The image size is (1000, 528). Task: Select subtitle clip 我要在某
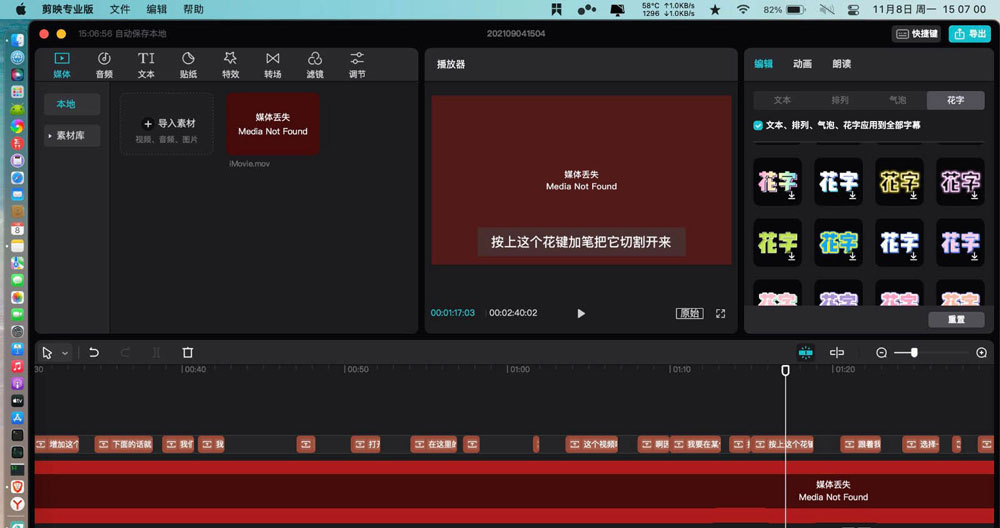(695, 444)
